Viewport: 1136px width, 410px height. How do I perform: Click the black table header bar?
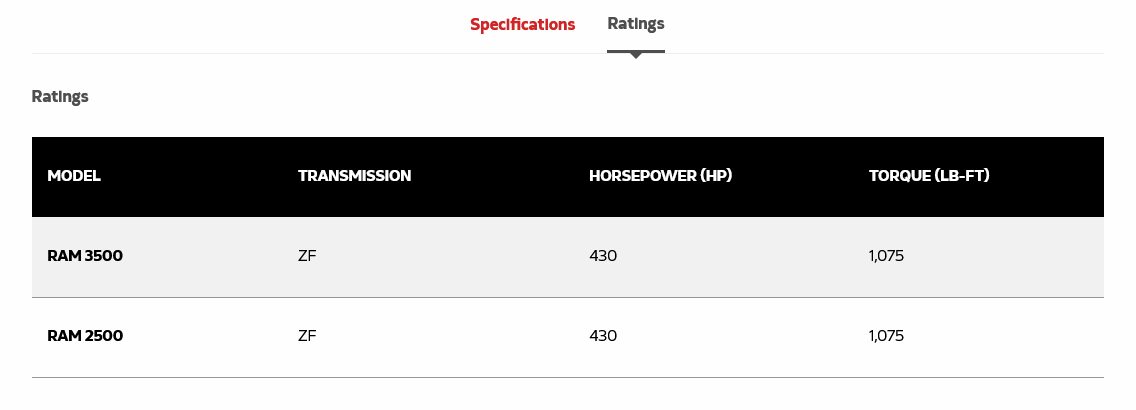coord(568,177)
